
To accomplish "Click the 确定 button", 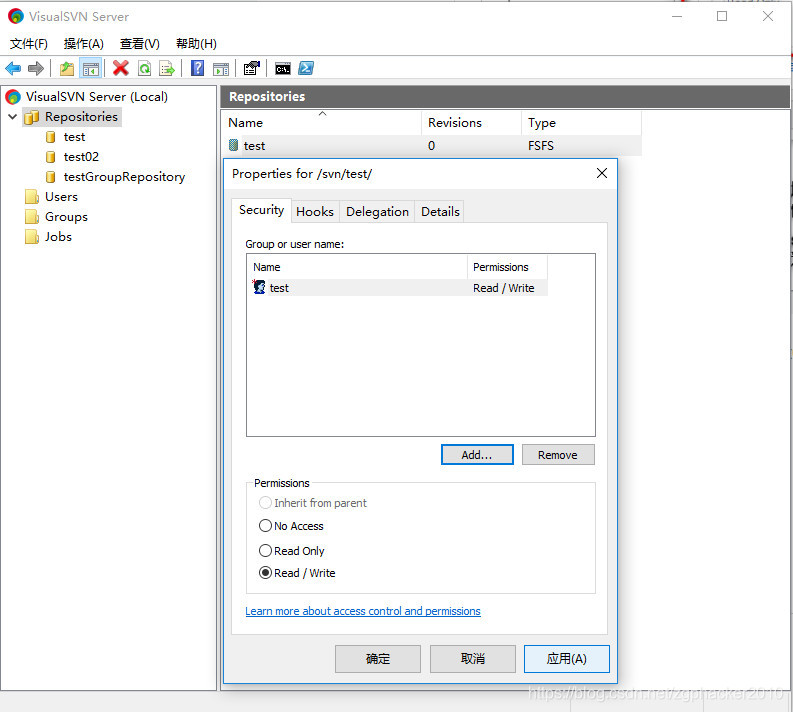I will pyautogui.click(x=378, y=658).
